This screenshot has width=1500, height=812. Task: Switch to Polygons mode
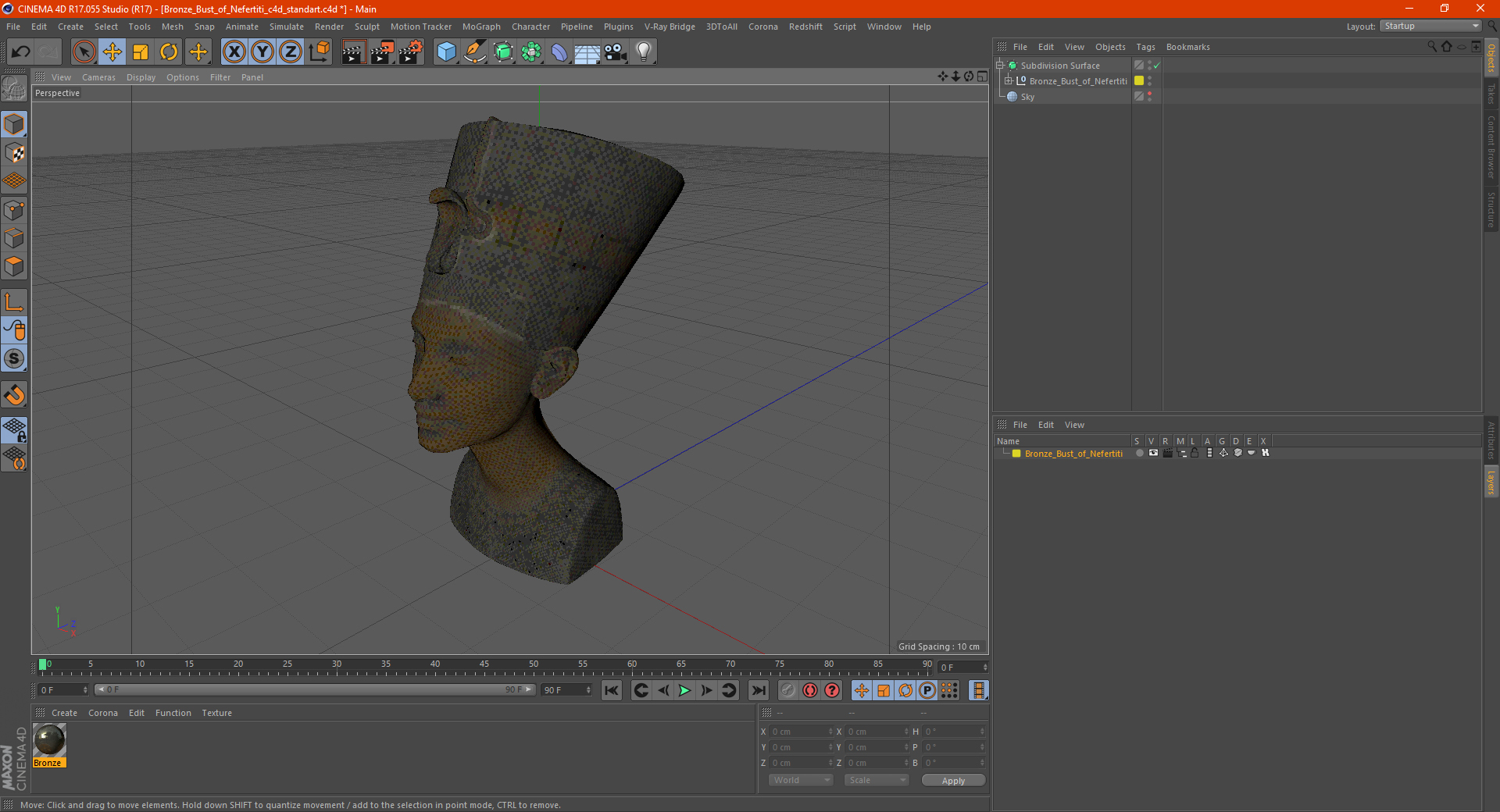tap(14, 266)
